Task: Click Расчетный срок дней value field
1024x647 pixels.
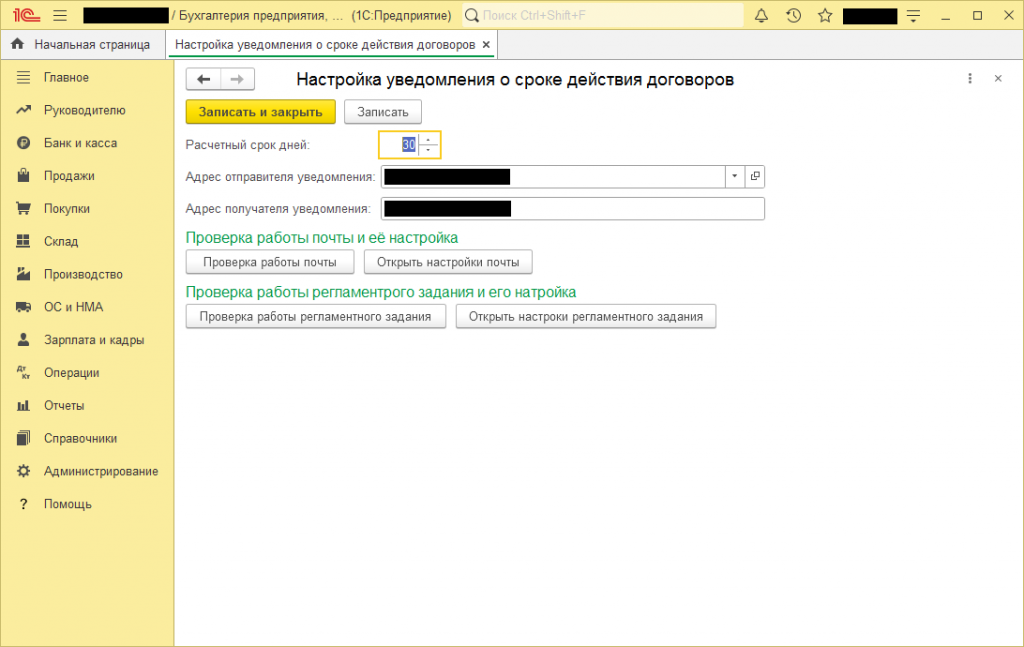Action: [x=398, y=144]
